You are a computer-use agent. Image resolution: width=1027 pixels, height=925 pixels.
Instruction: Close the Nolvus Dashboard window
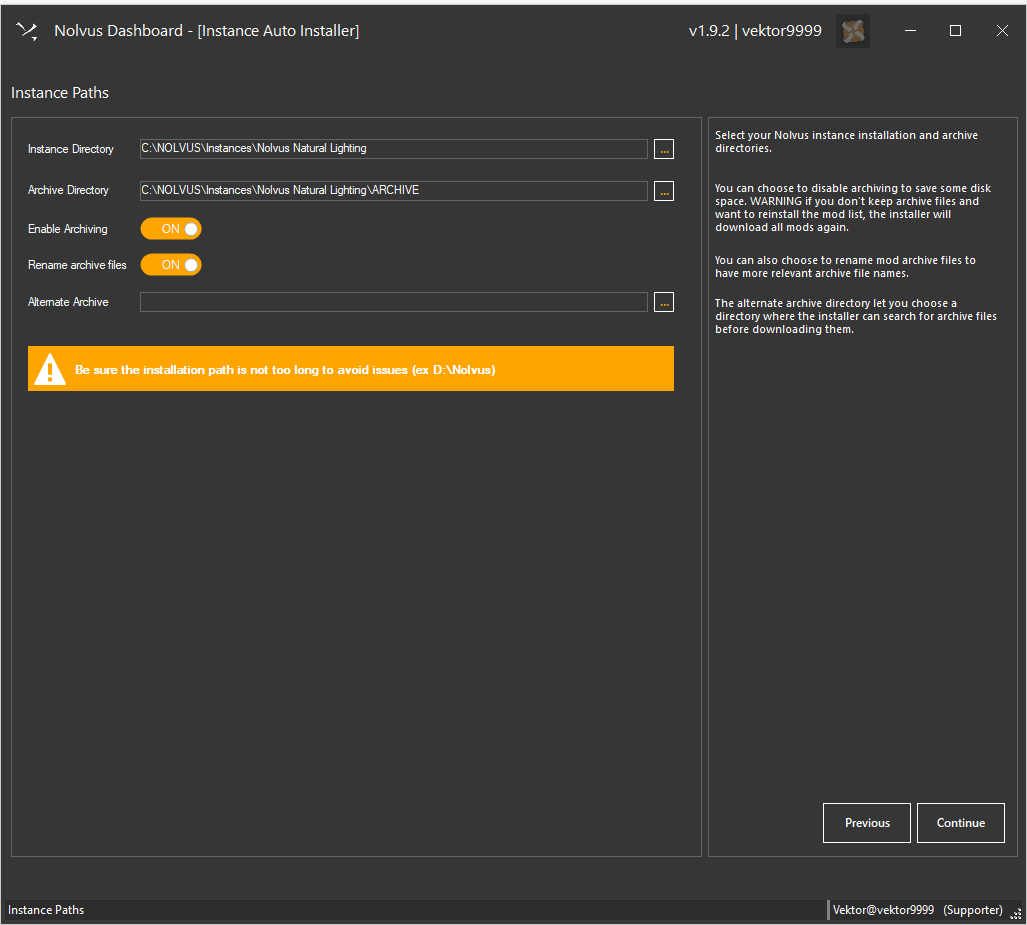click(x=1002, y=31)
